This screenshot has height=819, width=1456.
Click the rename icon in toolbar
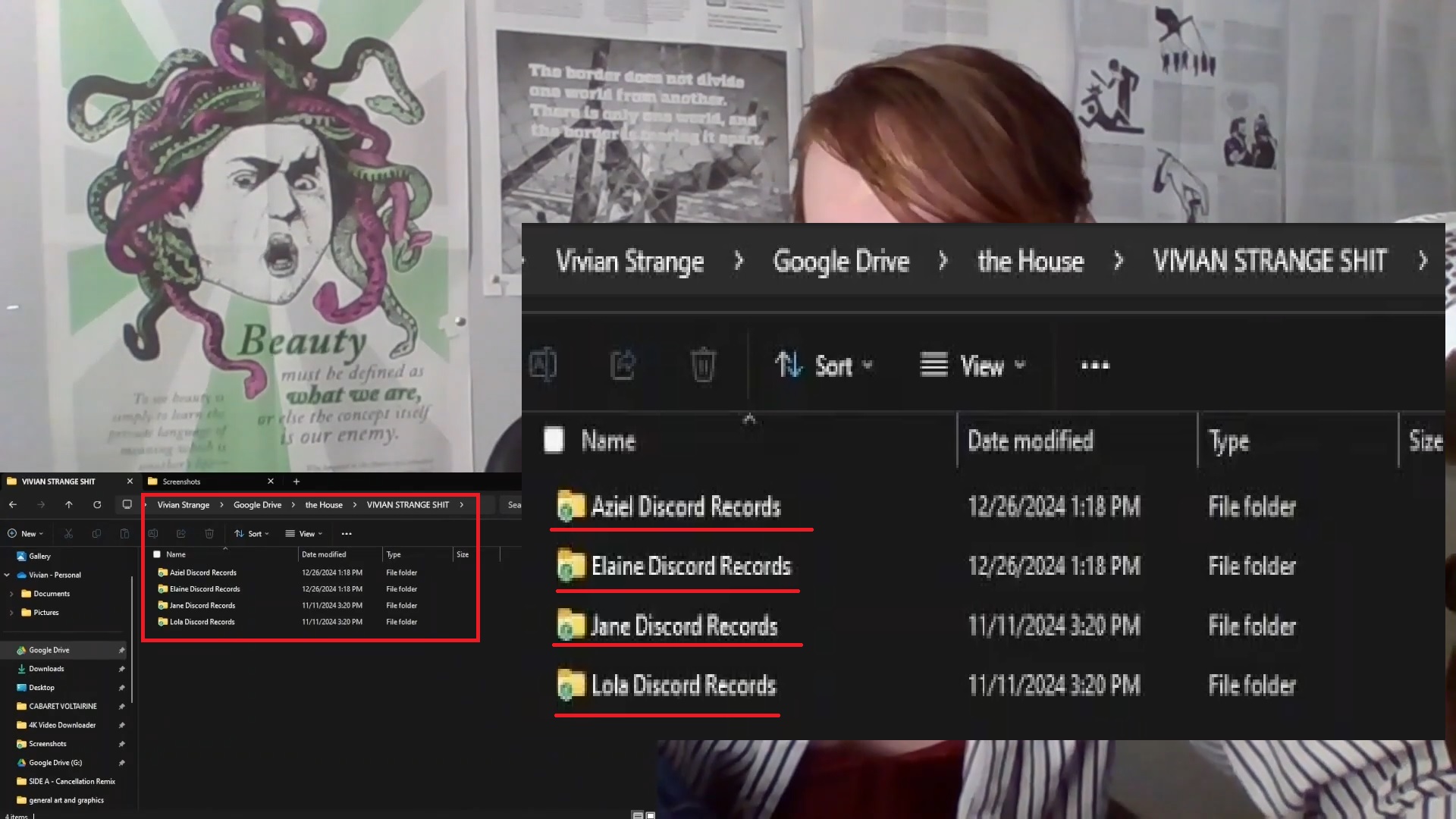coord(545,365)
